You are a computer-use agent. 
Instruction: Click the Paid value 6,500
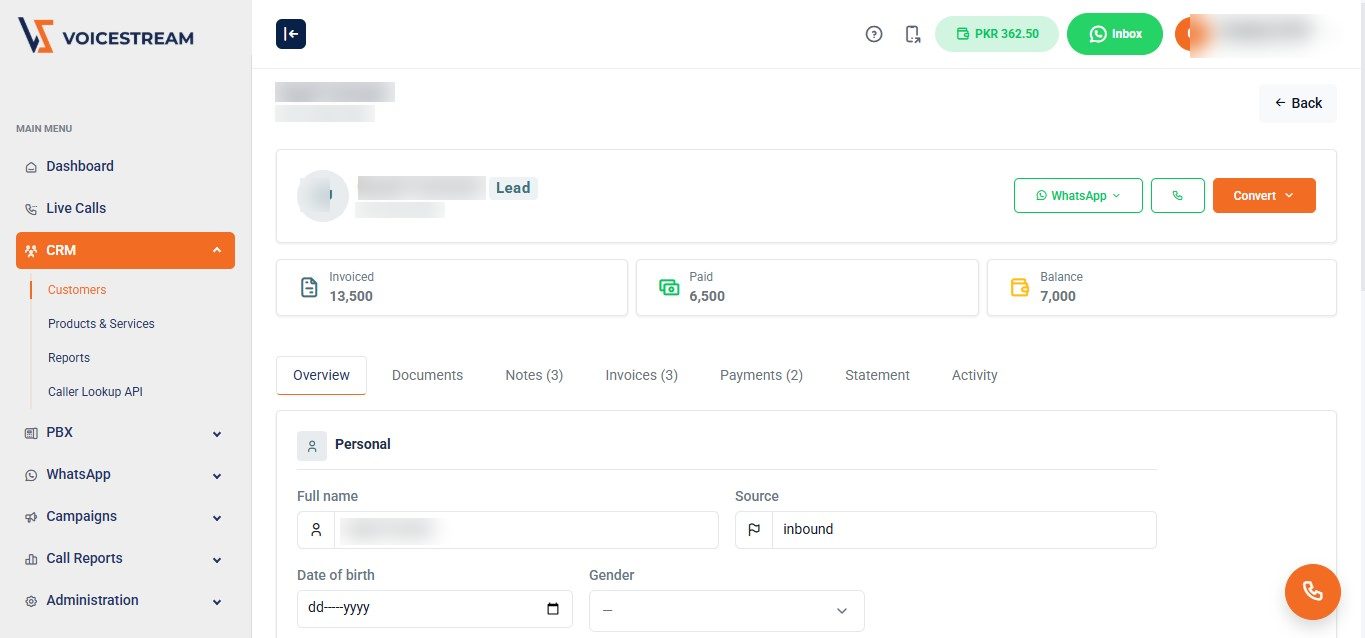click(707, 296)
